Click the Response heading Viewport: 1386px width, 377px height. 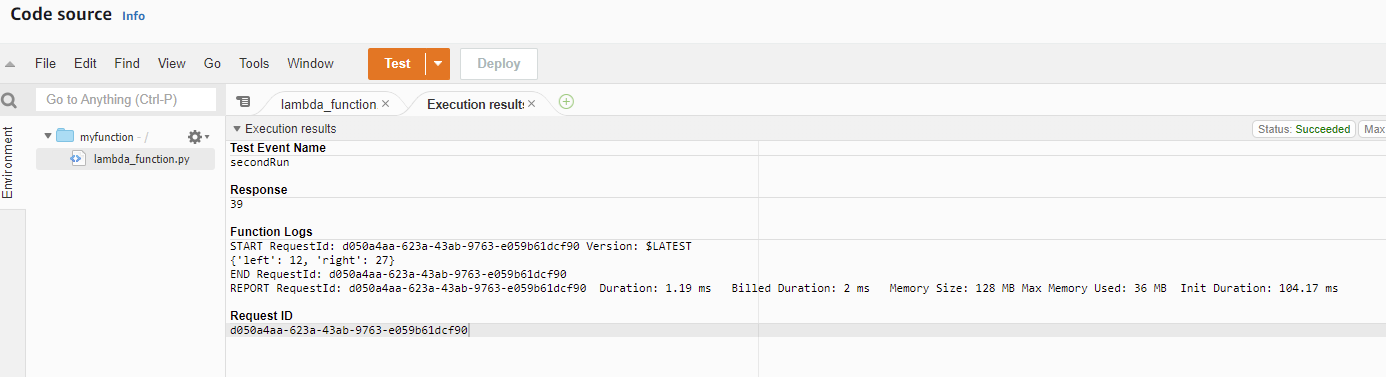click(259, 190)
